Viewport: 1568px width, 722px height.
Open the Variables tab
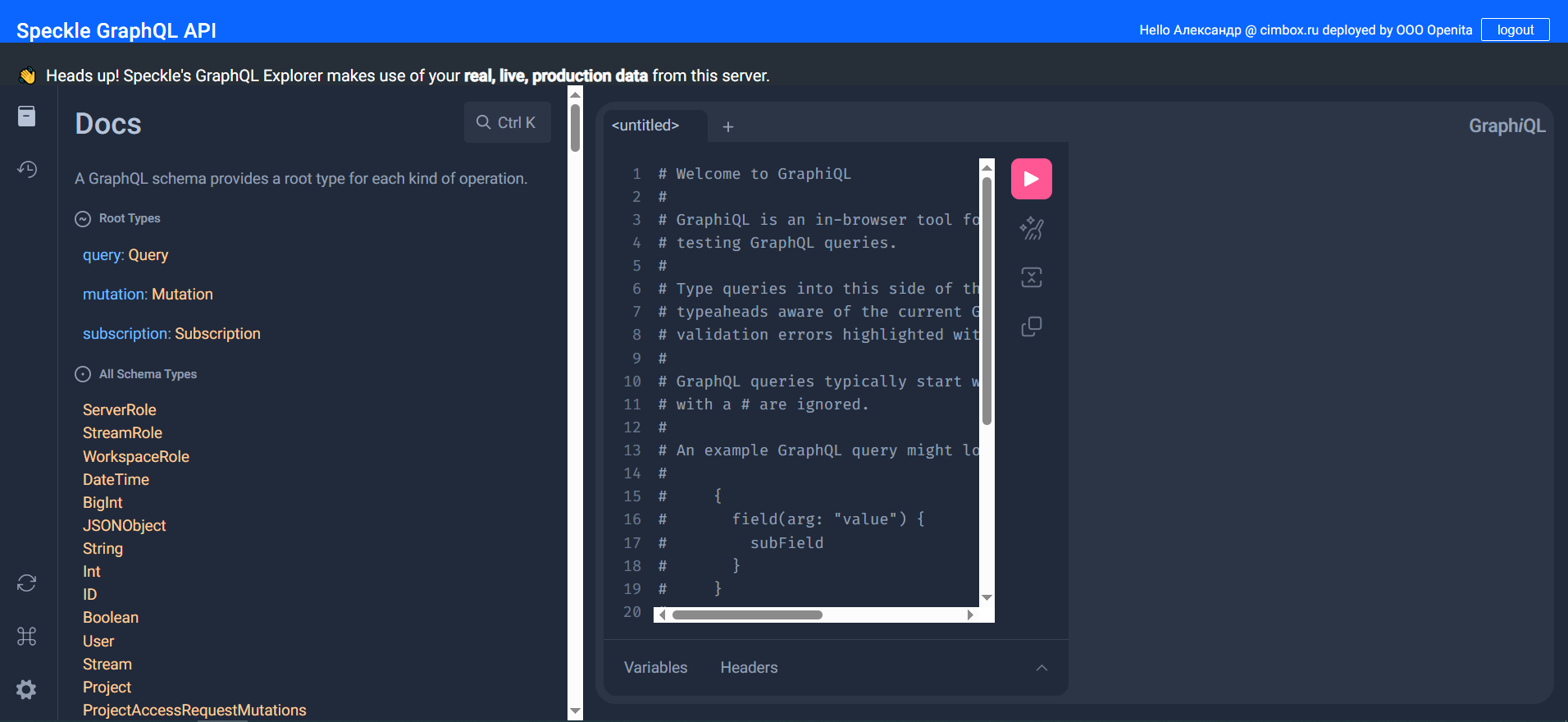tap(655, 668)
